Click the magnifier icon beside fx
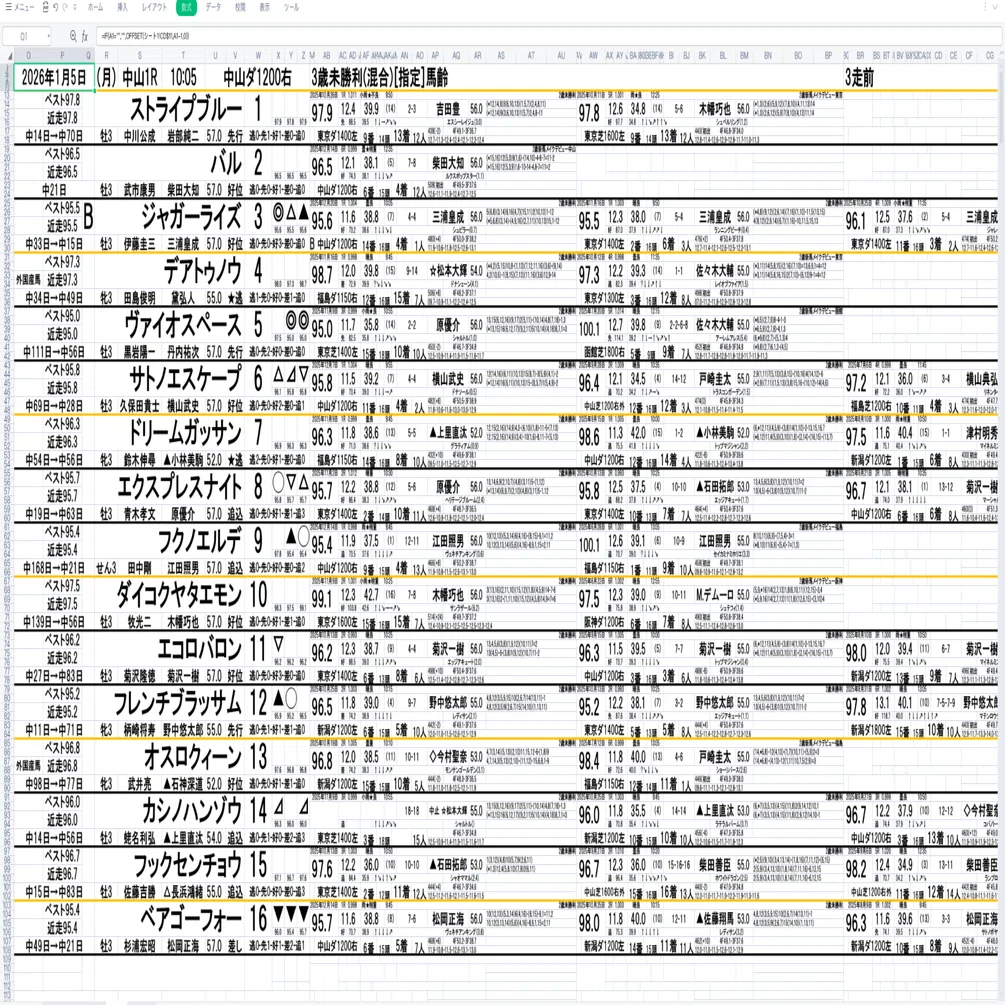The width and height of the screenshot is (1005, 1005). 72,37
